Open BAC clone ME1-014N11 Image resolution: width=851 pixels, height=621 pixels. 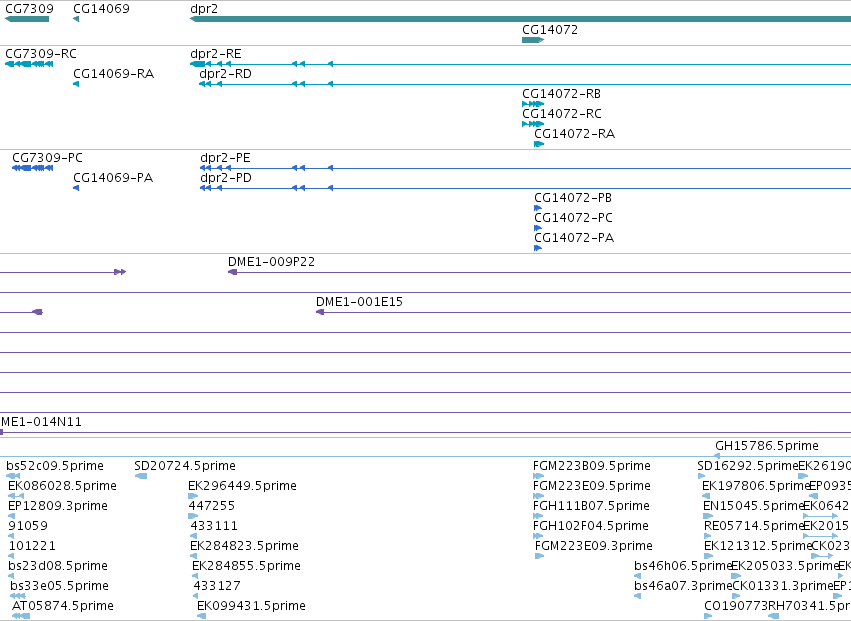pos(41,422)
